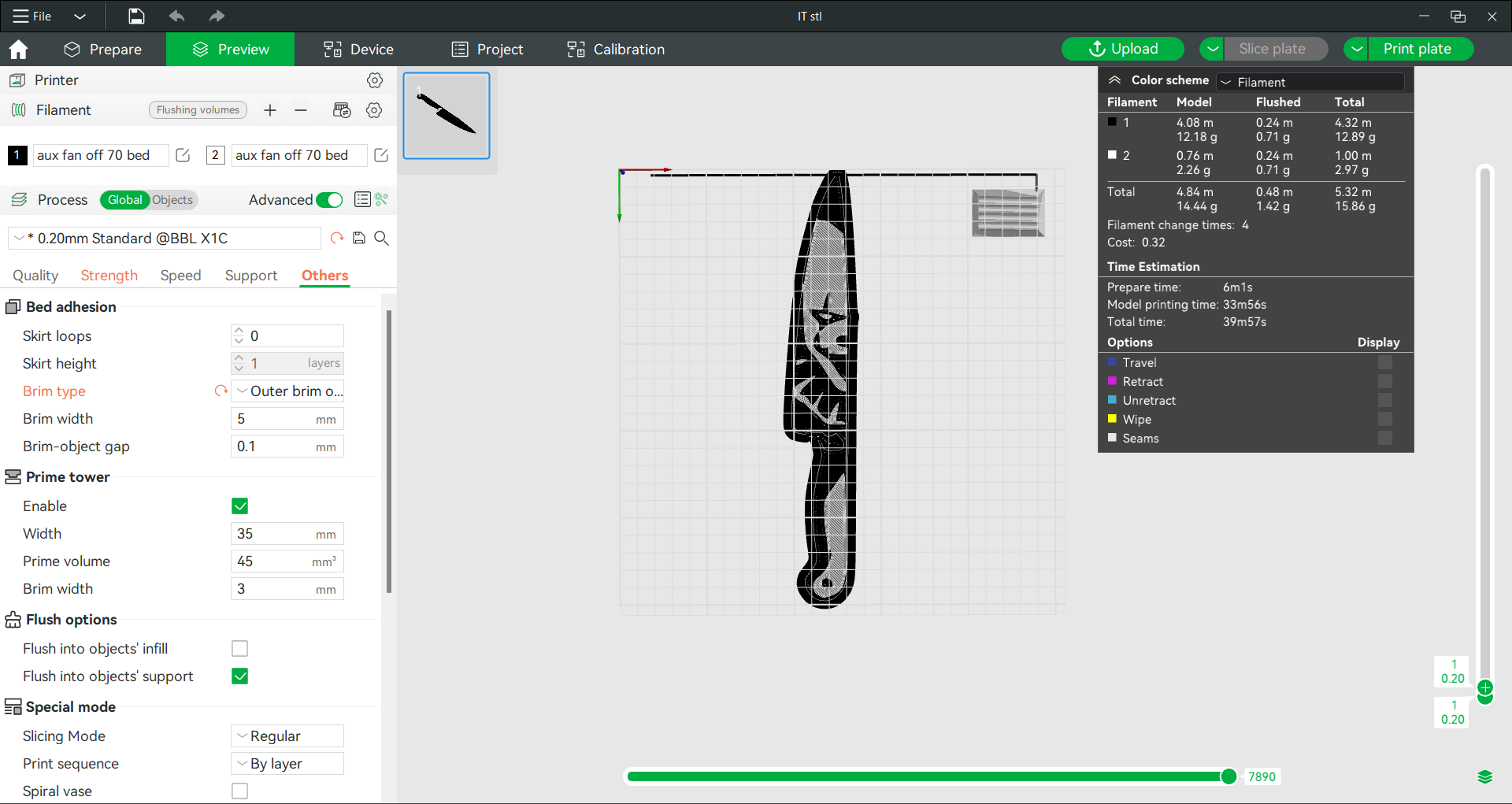Open the process preset dropdown
Image resolution: width=1512 pixels, height=804 pixels.
[164, 238]
